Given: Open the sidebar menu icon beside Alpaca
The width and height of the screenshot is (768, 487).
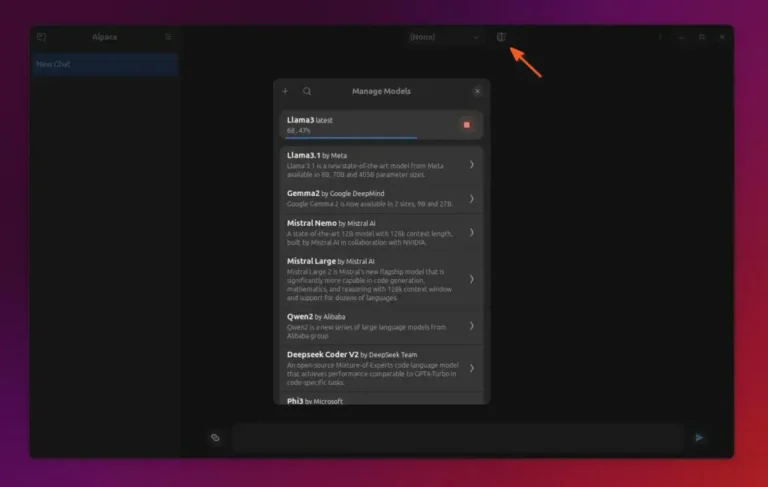Looking at the screenshot, I should click(168, 37).
